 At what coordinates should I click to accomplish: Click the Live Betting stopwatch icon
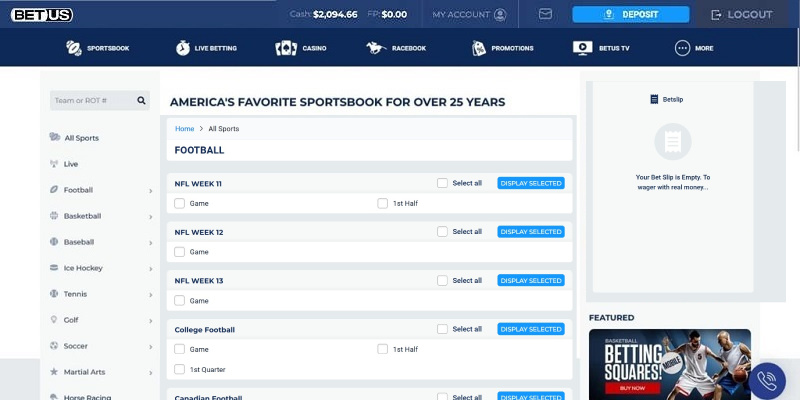click(x=183, y=48)
